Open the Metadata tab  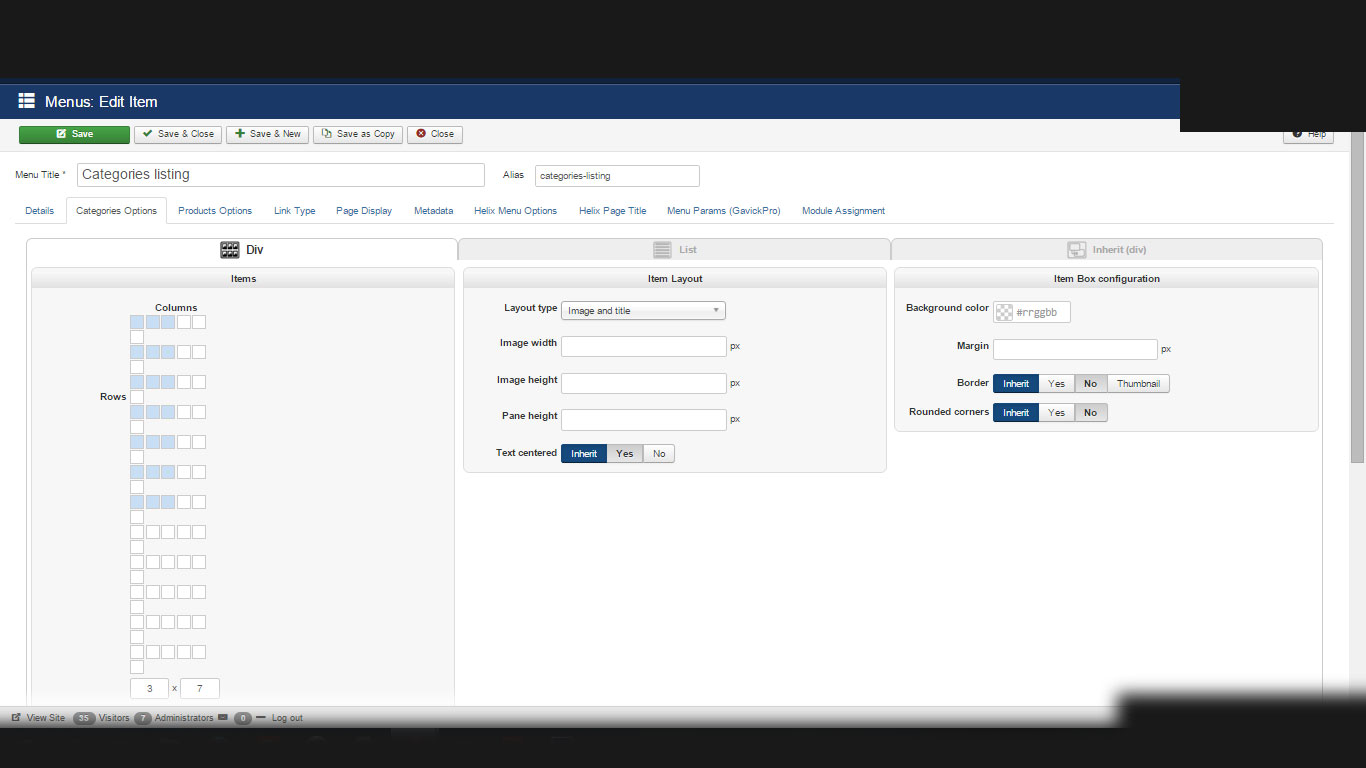click(x=433, y=211)
